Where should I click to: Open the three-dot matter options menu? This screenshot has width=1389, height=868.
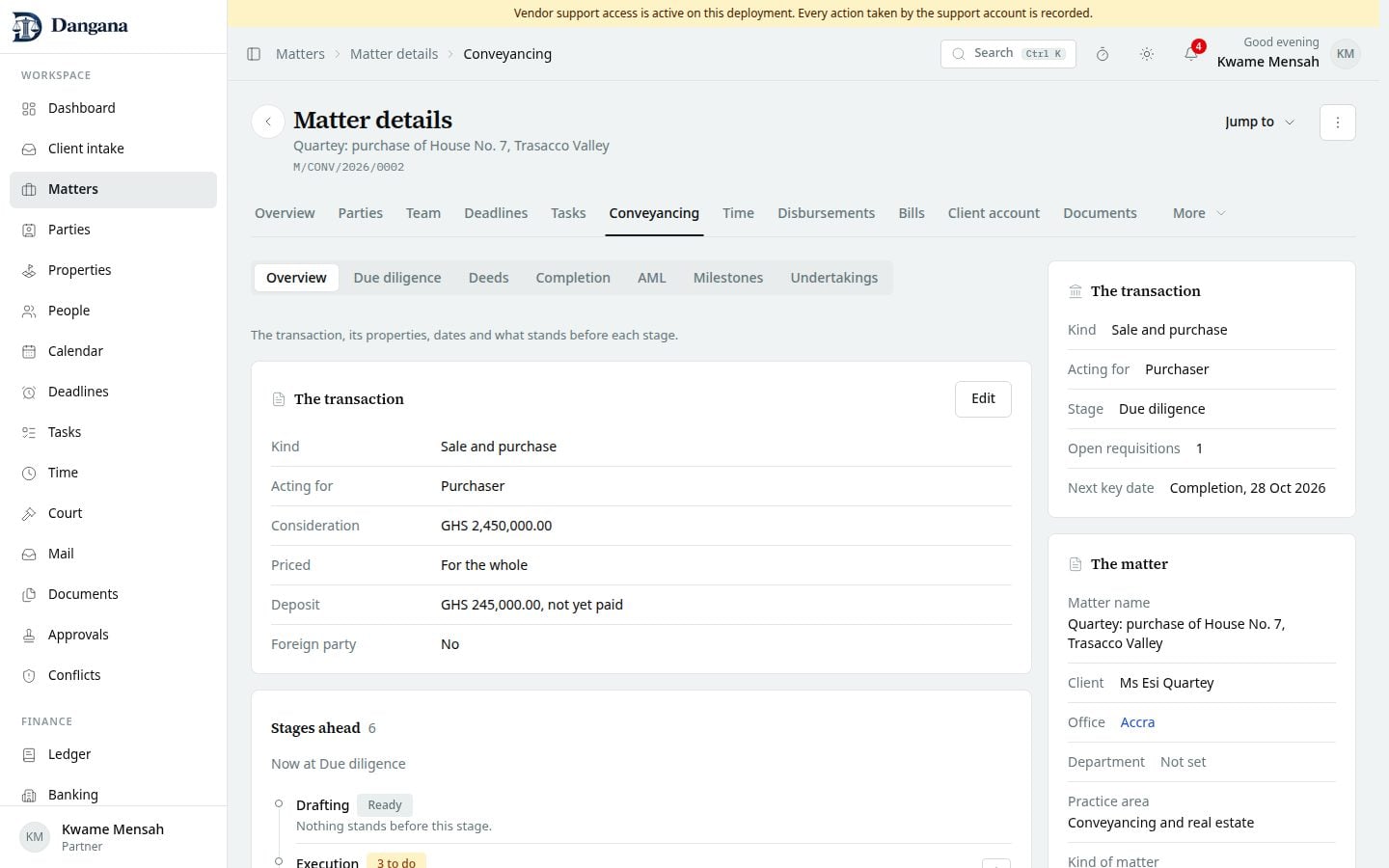tap(1337, 122)
